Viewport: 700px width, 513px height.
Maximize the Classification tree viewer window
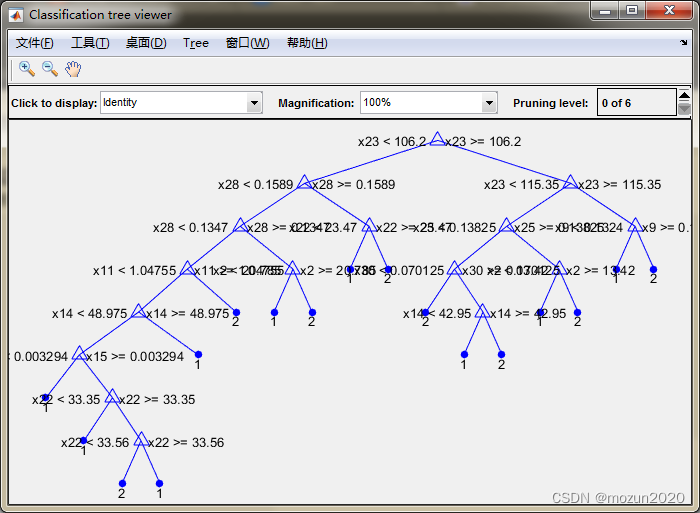[x=632, y=11]
